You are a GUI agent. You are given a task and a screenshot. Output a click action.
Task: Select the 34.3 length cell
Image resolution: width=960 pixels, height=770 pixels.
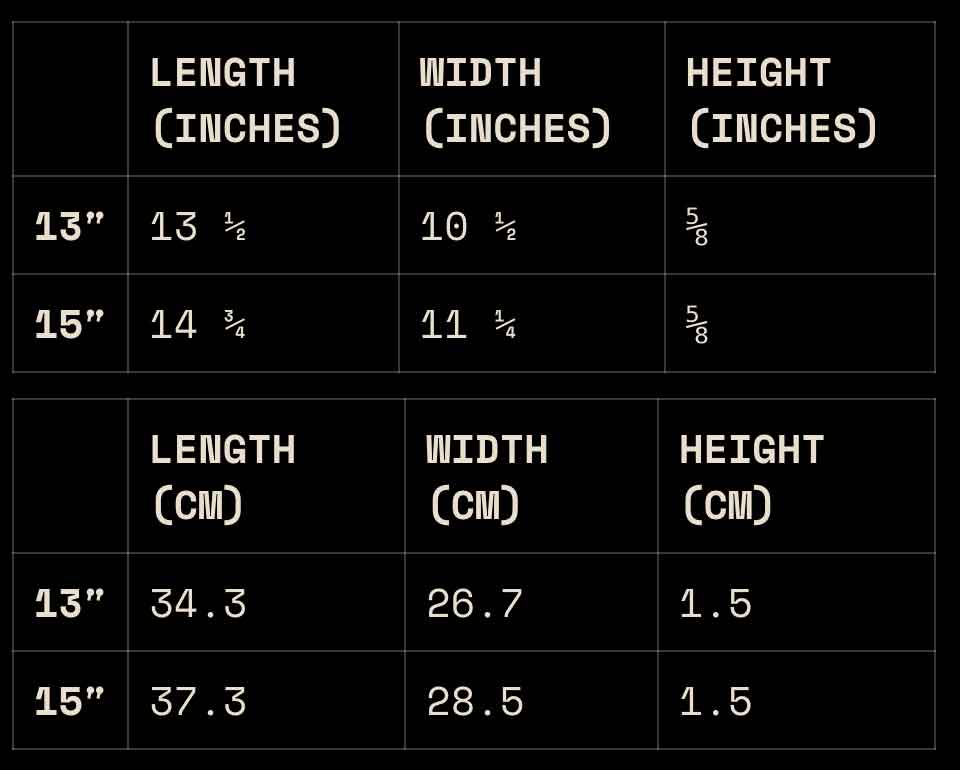click(x=198, y=604)
